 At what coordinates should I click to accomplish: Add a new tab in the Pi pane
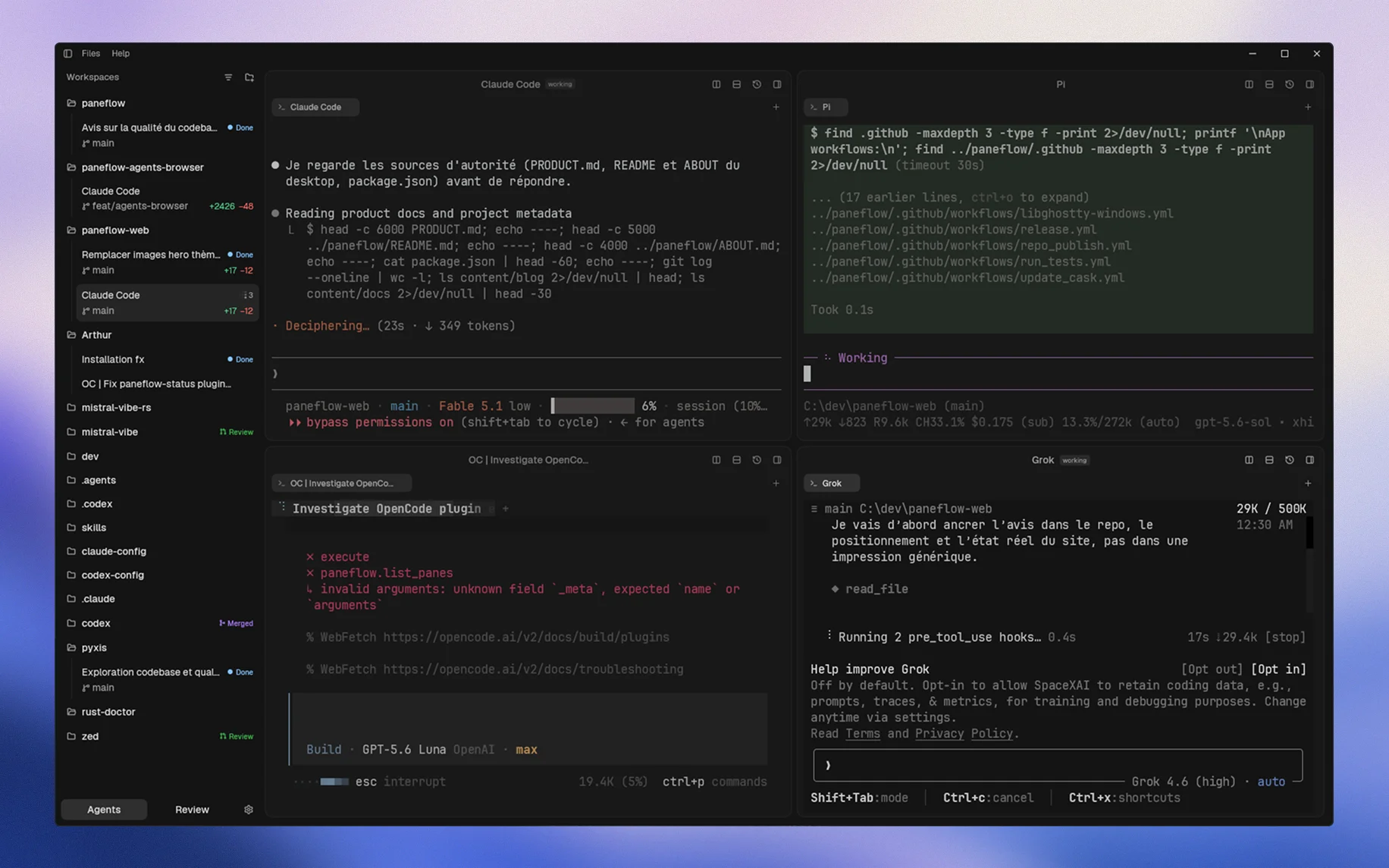tap(1308, 107)
